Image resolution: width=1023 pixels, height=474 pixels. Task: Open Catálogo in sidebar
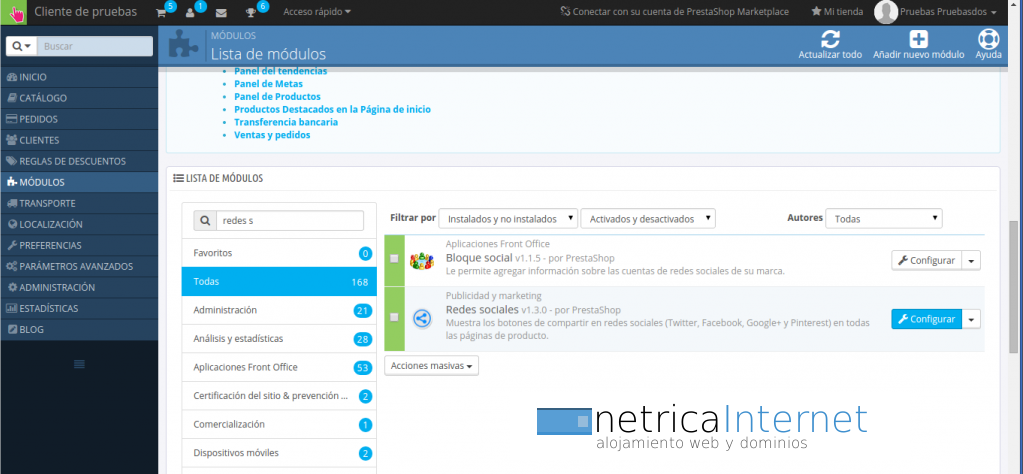click(79, 98)
